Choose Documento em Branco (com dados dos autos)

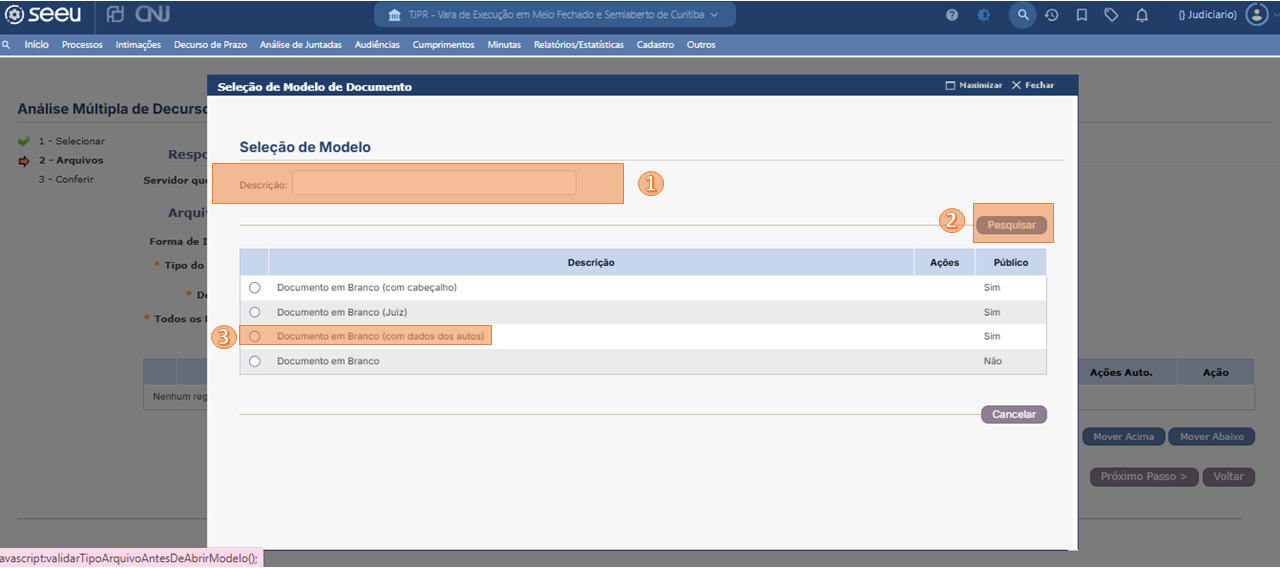tap(255, 337)
